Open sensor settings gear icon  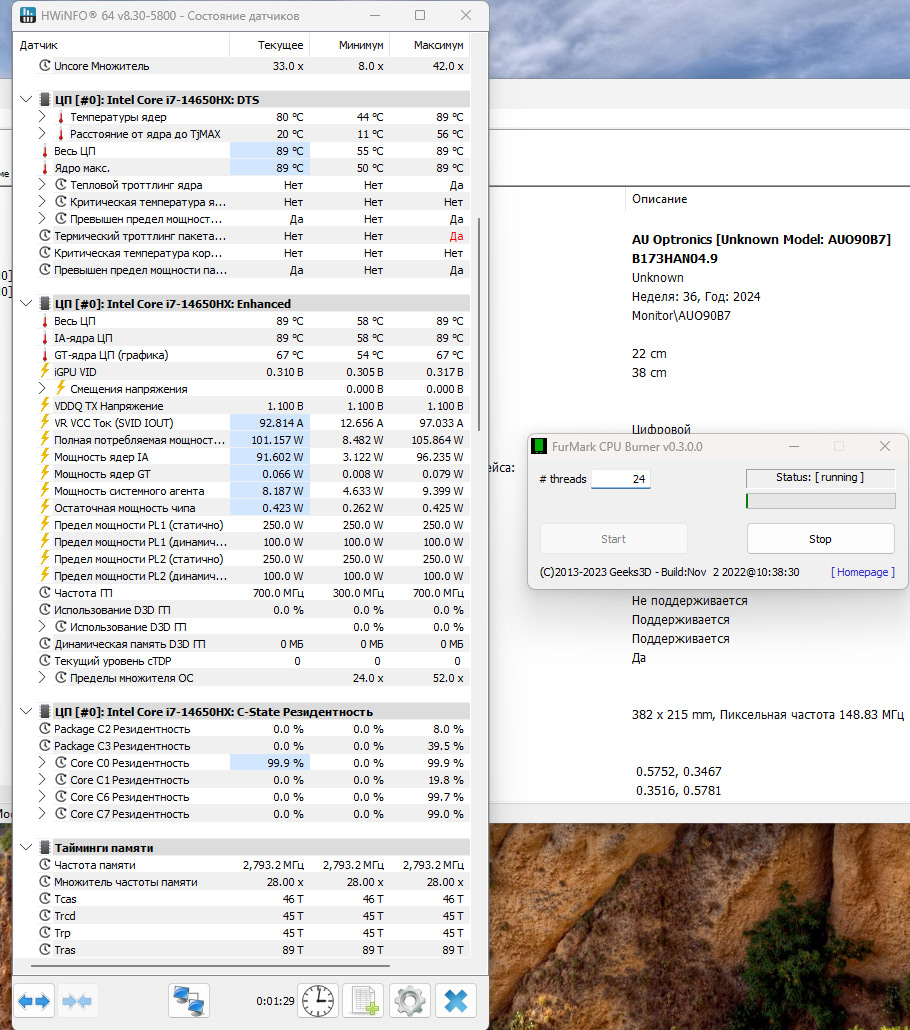pos(409,1000)
